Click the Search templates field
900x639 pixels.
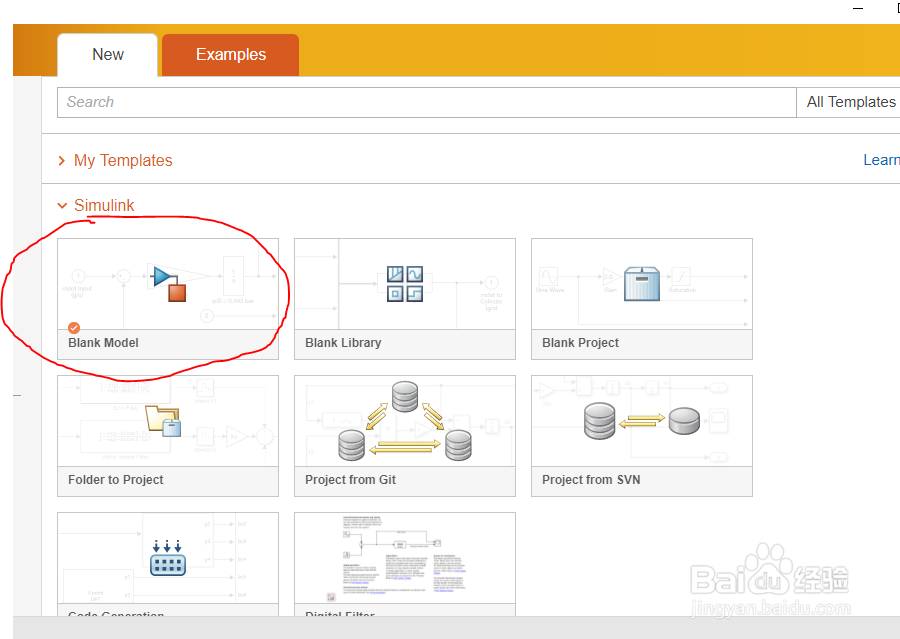pos(426,102)
